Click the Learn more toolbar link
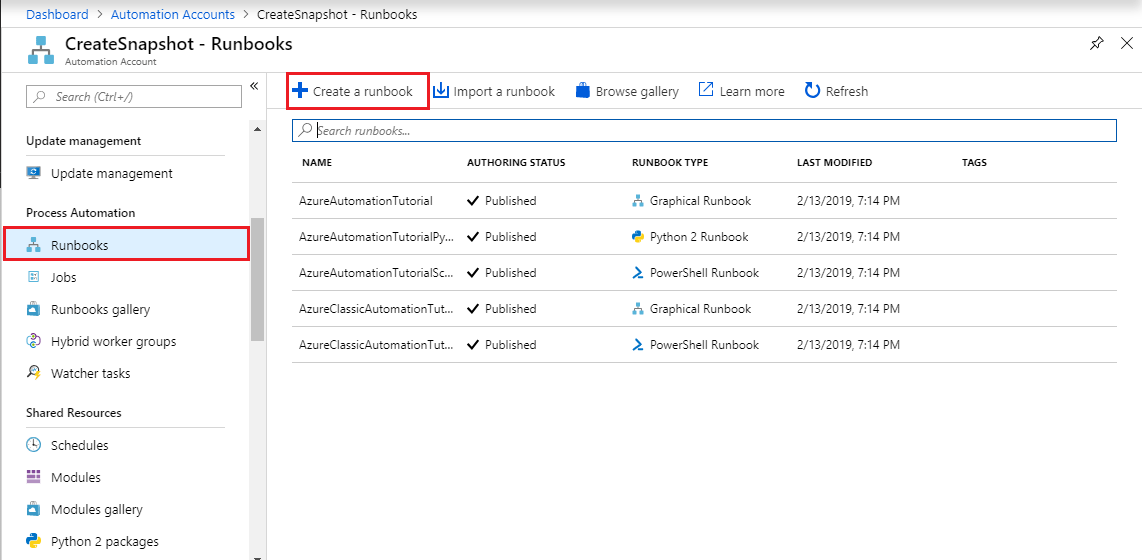1142x560 pixels. click(x=741, y=91)
